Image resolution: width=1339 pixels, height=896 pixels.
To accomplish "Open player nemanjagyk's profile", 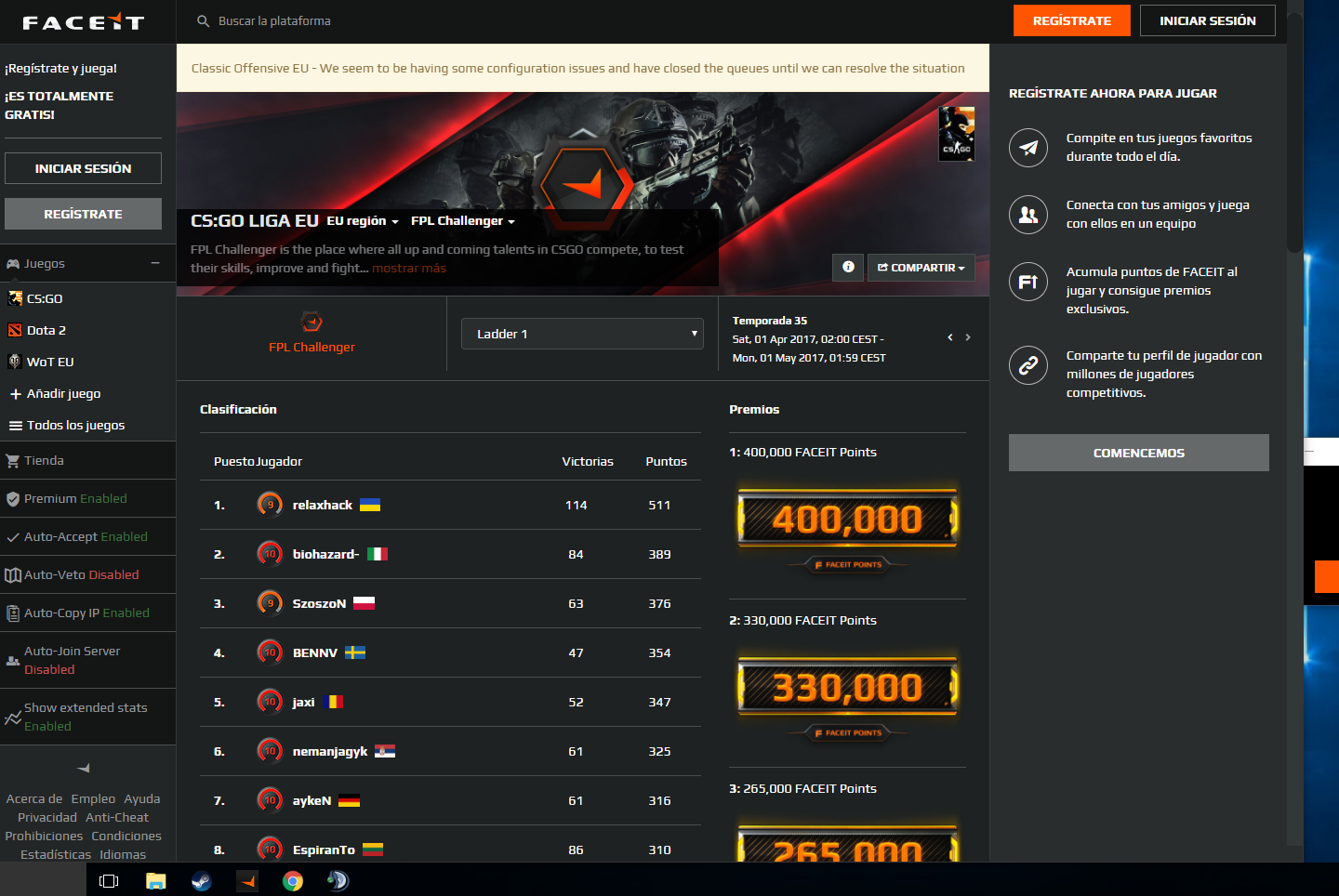I will tap(330, 751).
